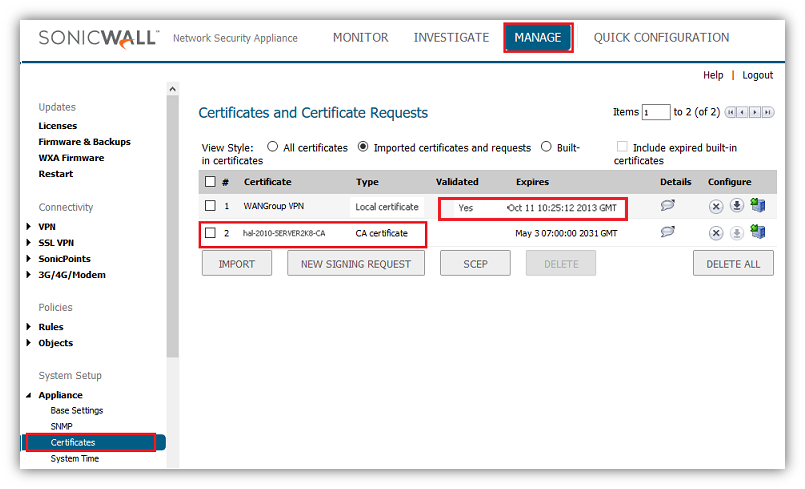Open the QUICK CONFIGURATION tab
805x489 pixels.
click(x=661, y=38)
